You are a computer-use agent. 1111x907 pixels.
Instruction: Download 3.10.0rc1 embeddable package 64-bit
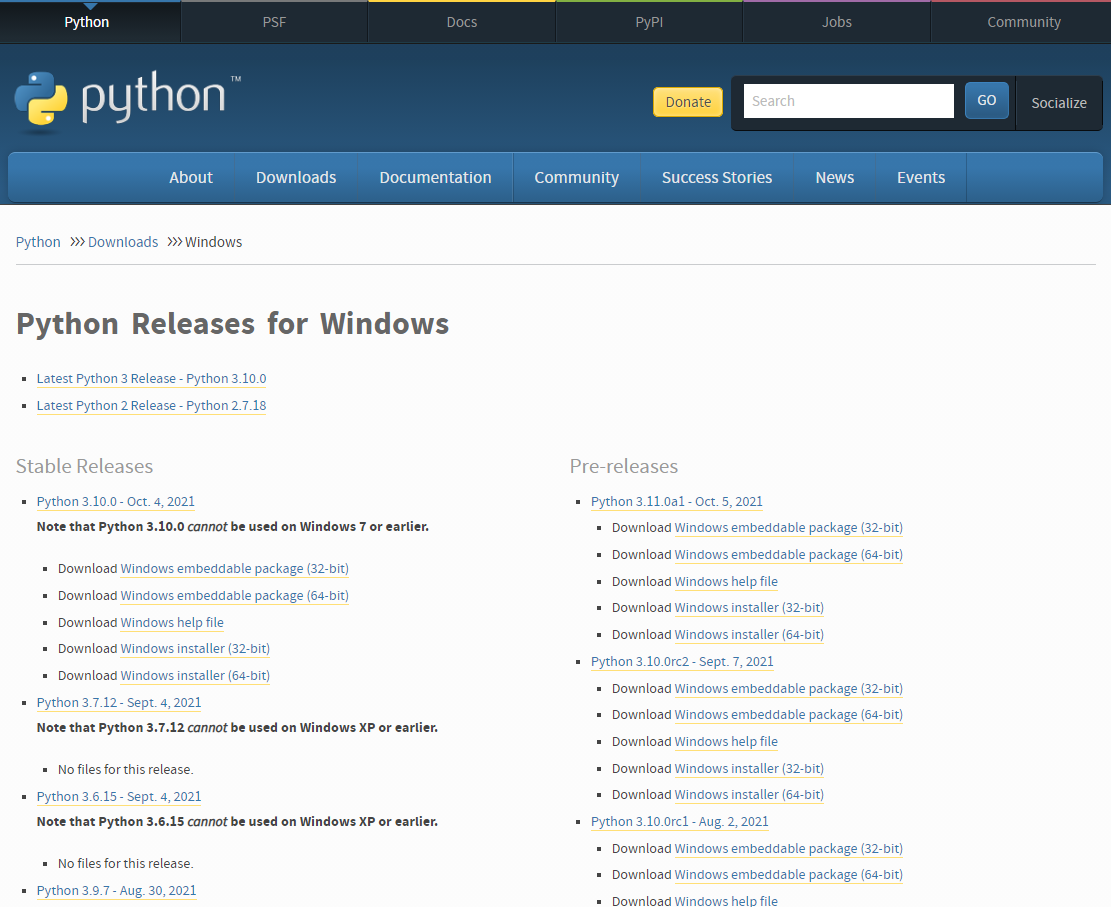(789, 875)
